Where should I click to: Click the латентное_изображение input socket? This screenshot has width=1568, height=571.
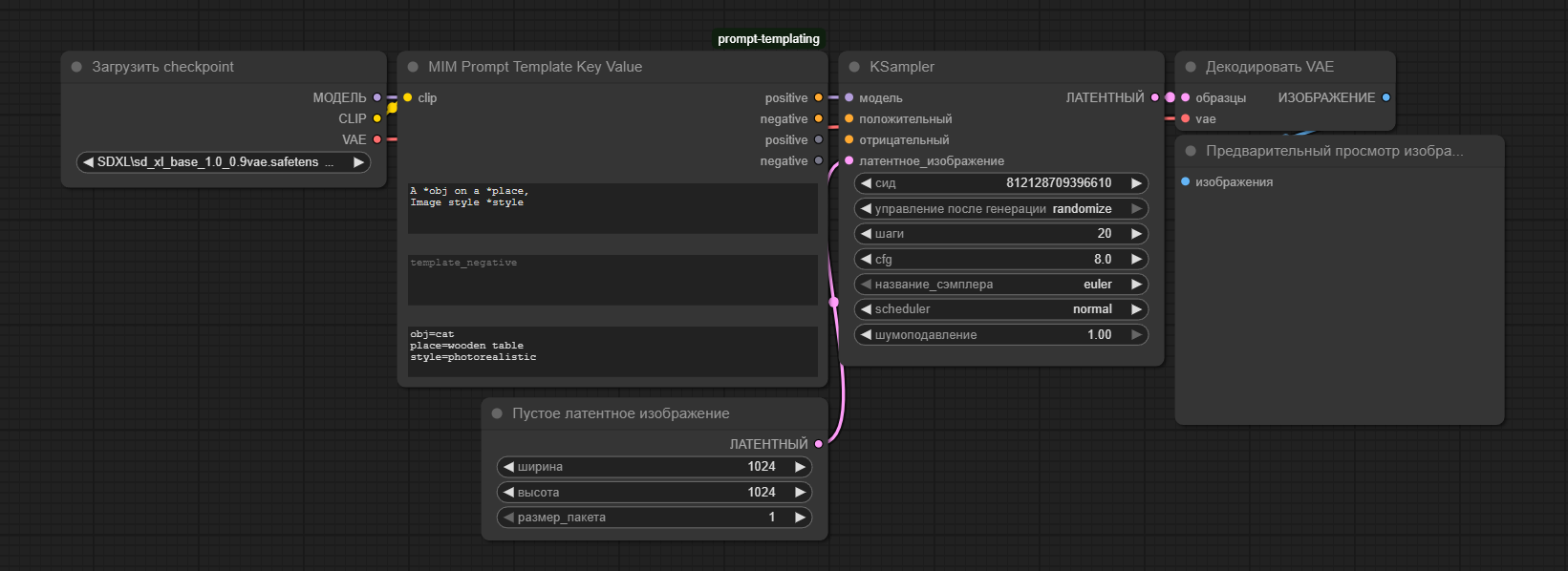849,160
